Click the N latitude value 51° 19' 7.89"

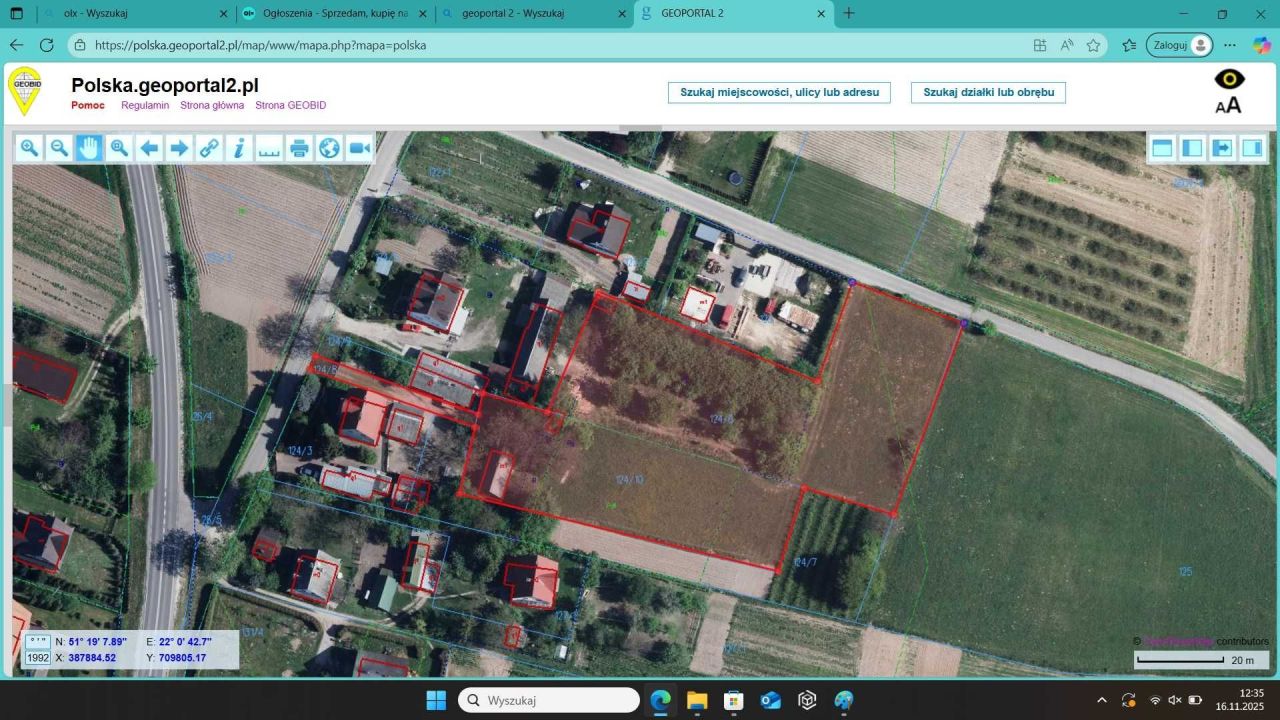(x=98, y=641)
